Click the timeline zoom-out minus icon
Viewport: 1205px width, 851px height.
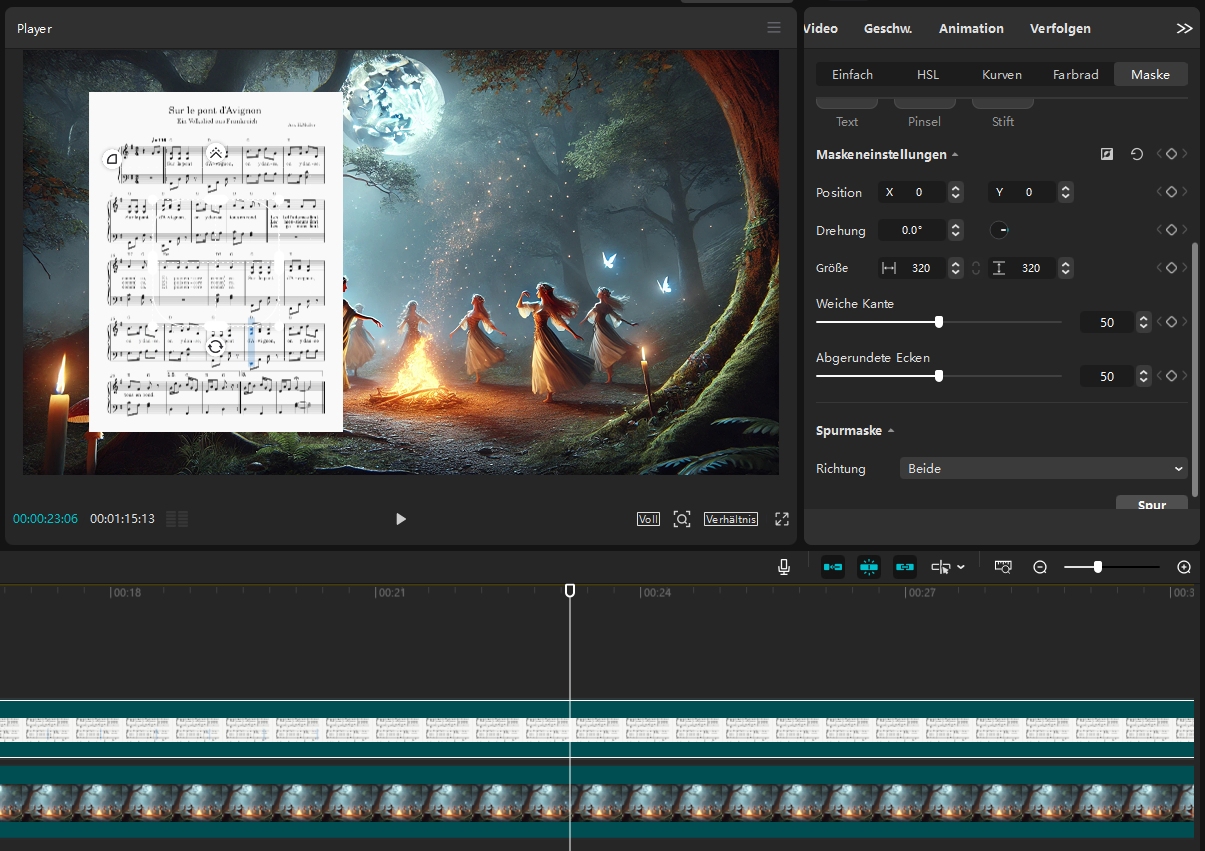coord(1040,567)
